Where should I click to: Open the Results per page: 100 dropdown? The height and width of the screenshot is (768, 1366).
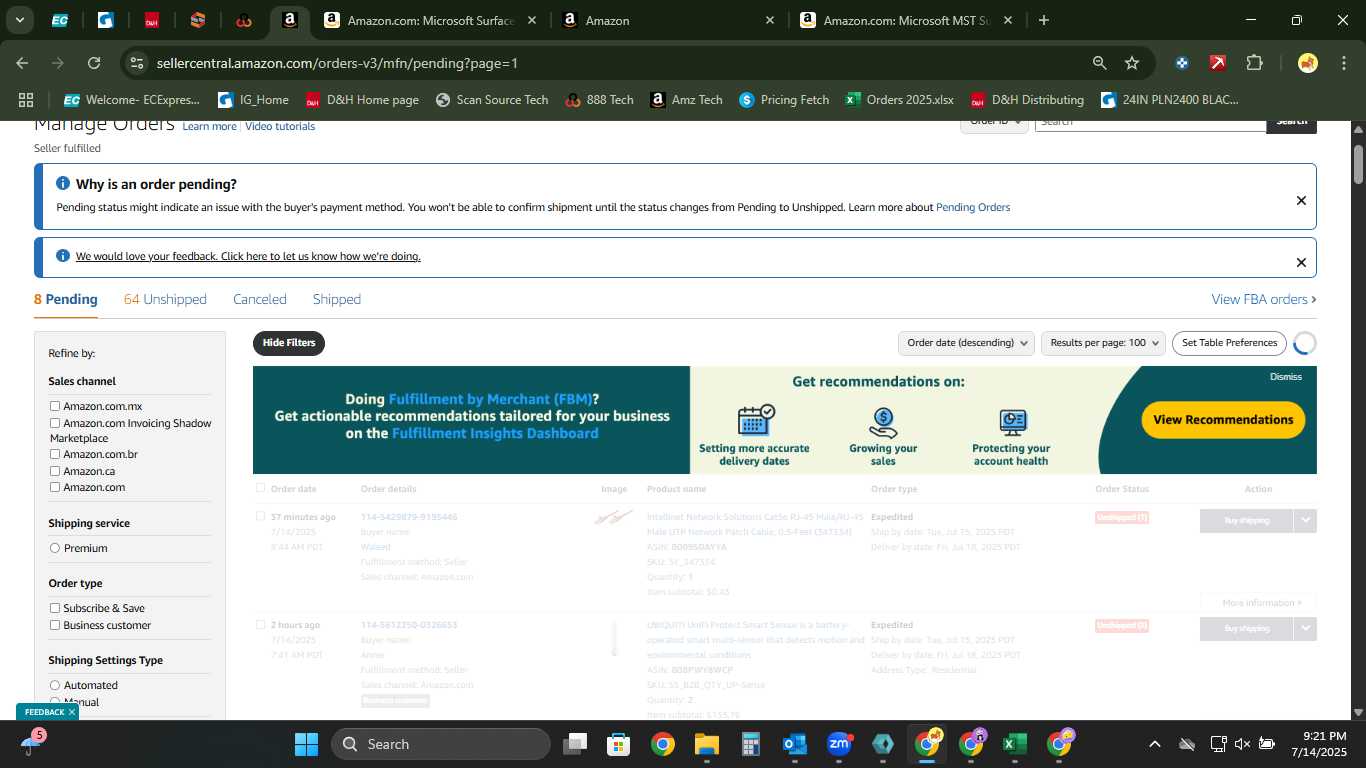(1103, 343)
